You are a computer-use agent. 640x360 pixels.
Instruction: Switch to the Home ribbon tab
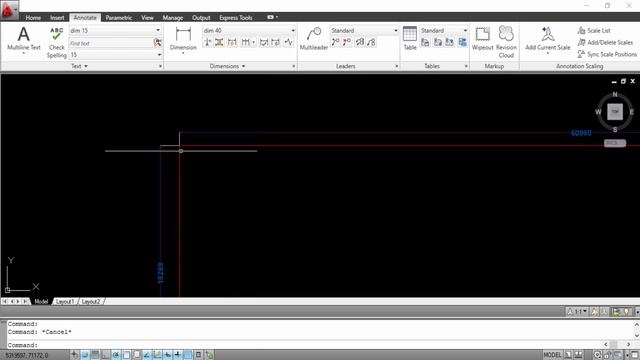[x=33, y=18]
